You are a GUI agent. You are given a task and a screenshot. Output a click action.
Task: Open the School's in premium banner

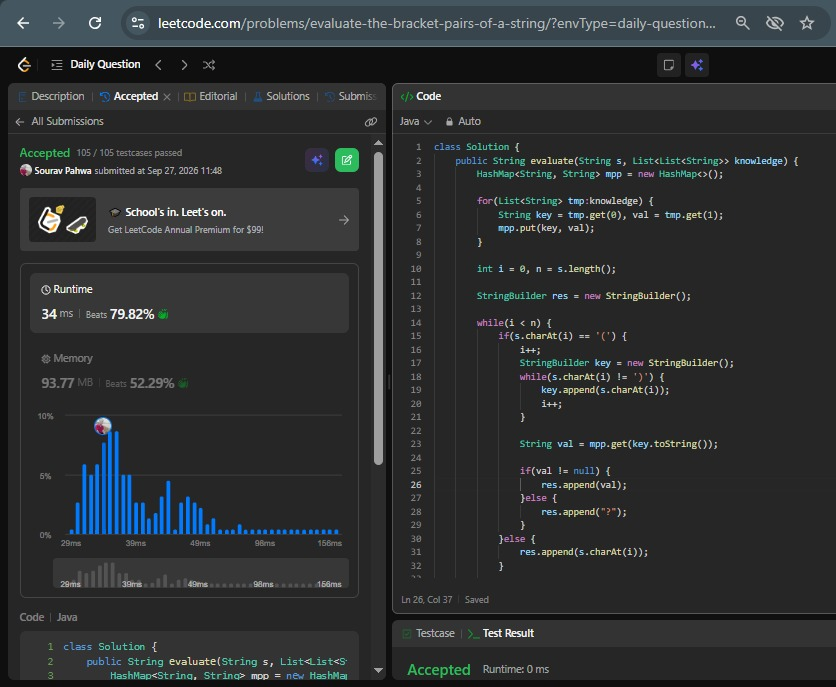coord(189,220)
